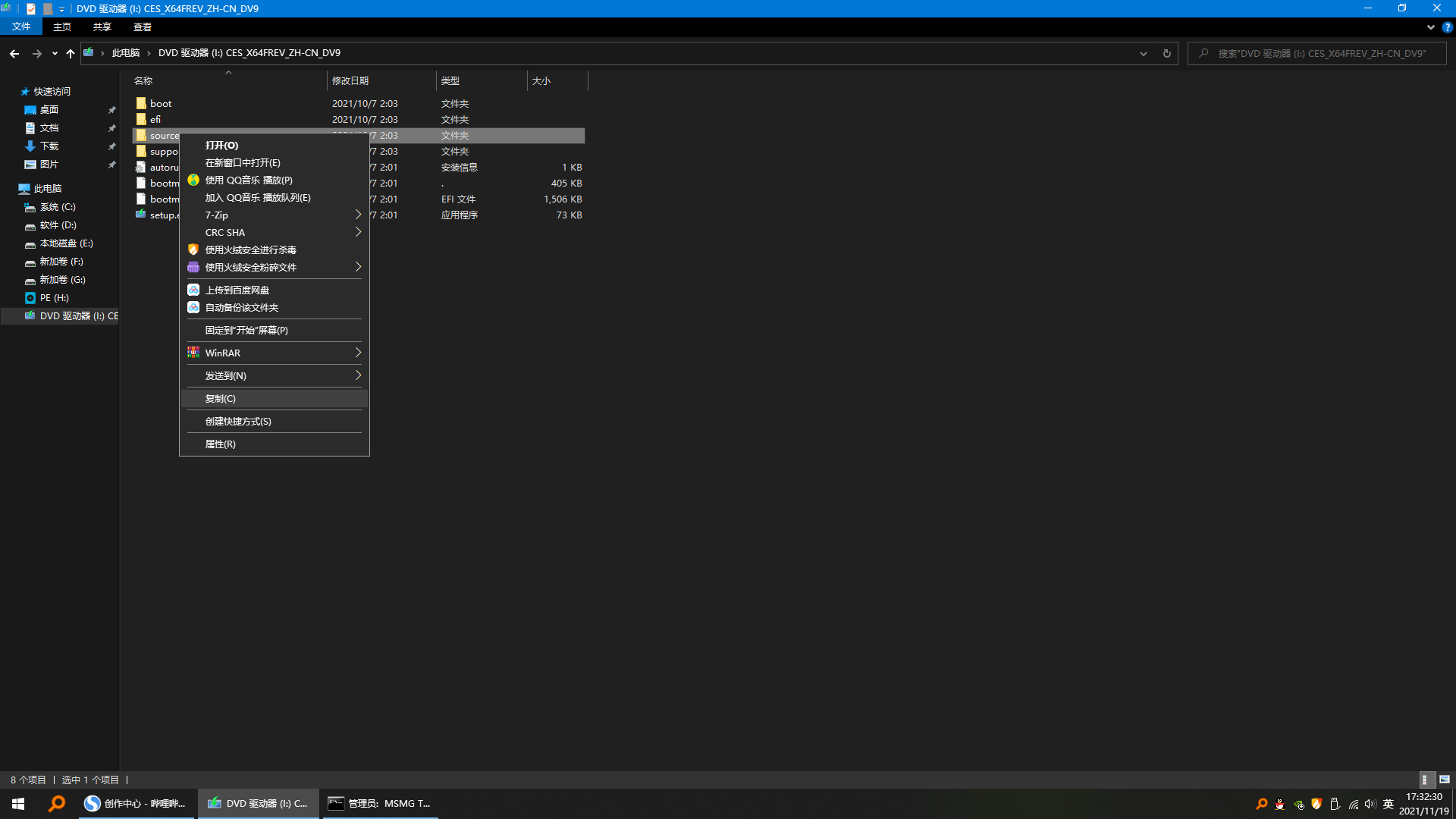This screenshot has width=1456, height=819.
Task: Open 本地磁盘 (E:) drive
Action: coord(66,243)
